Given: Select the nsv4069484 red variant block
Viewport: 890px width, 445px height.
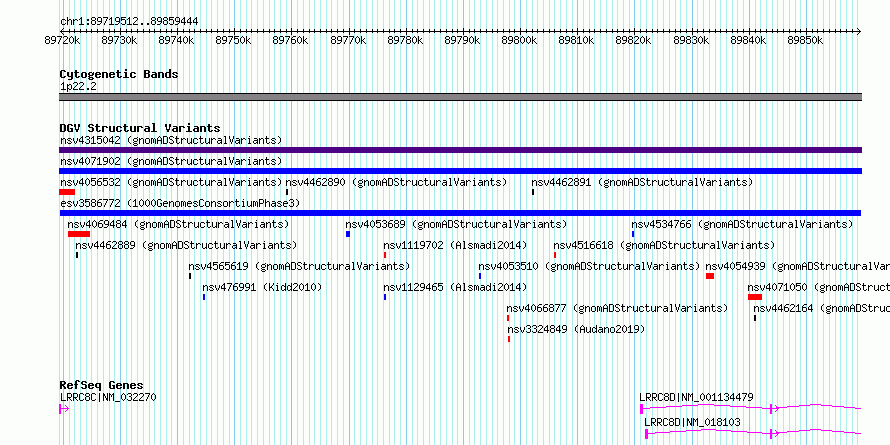Looking at the screenshot, I should [x=79, y=234].
